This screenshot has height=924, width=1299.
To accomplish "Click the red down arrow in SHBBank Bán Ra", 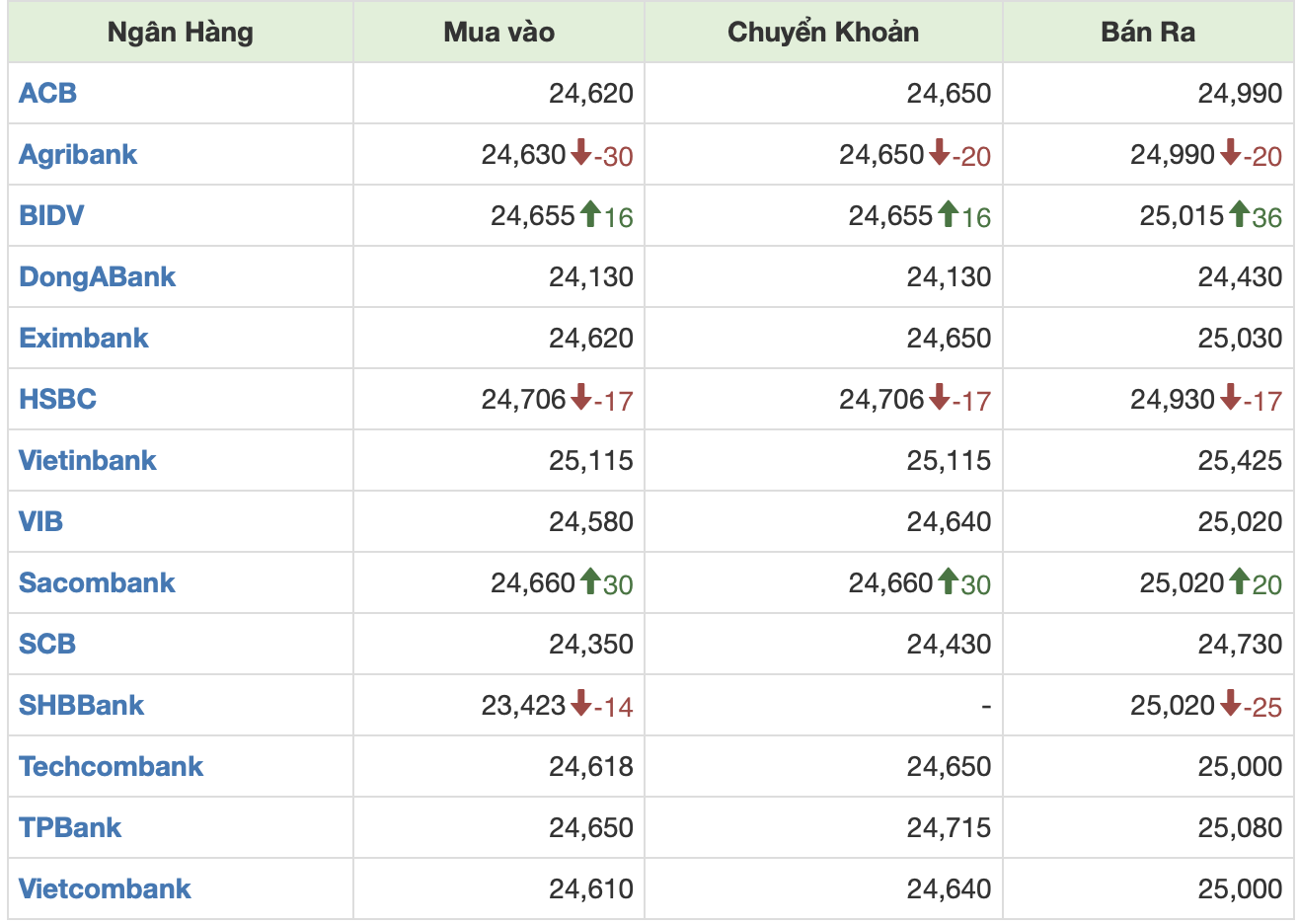I will (x=1230, y=703).
